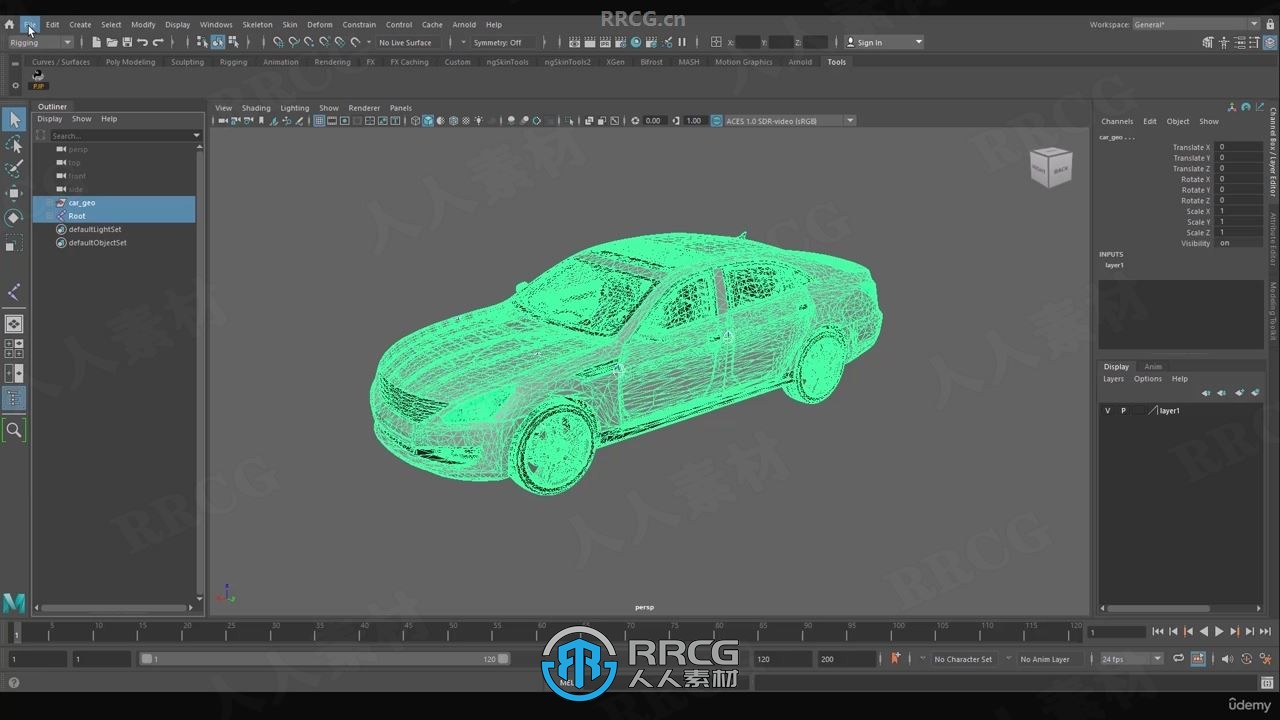Open the Skeleton menu
This screenshot has width=1280, height=720.
(257, 24)
